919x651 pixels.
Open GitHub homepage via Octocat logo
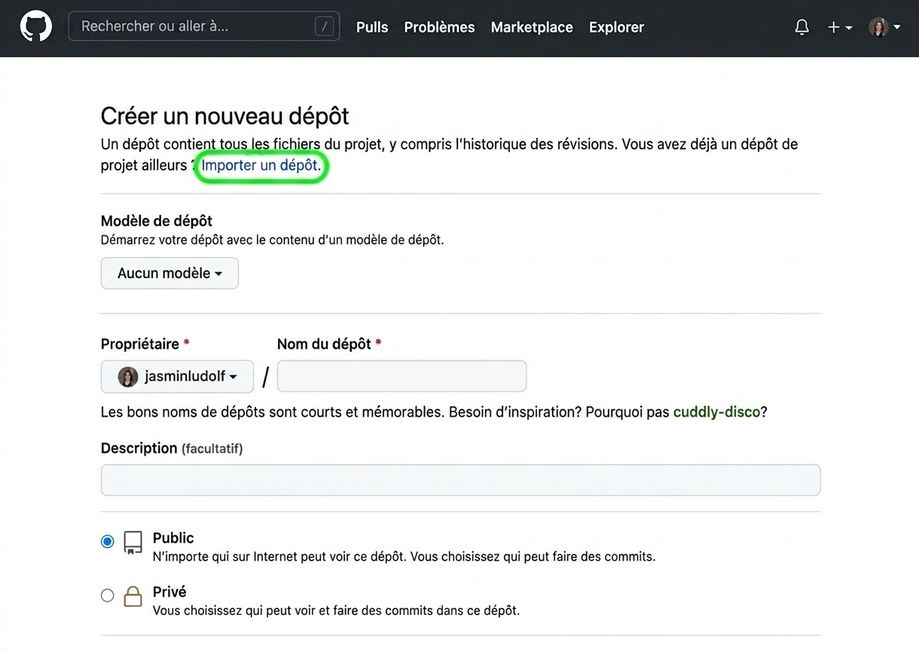[x=36, y=27]
